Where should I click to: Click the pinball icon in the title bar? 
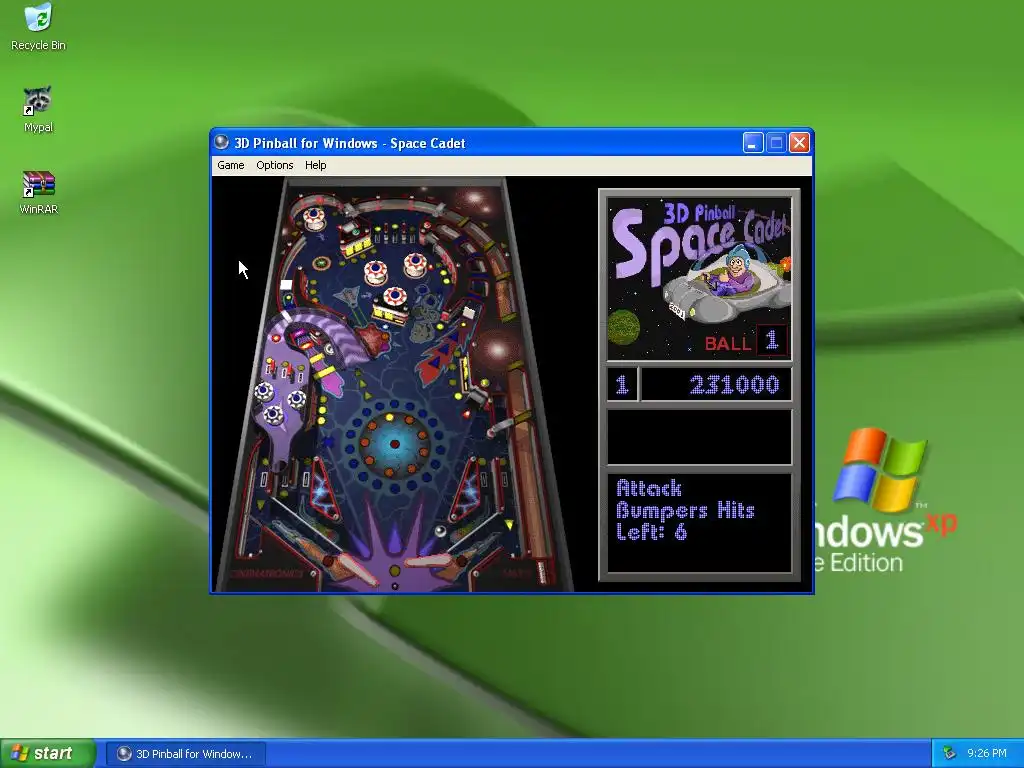click(x=222, y=142)
